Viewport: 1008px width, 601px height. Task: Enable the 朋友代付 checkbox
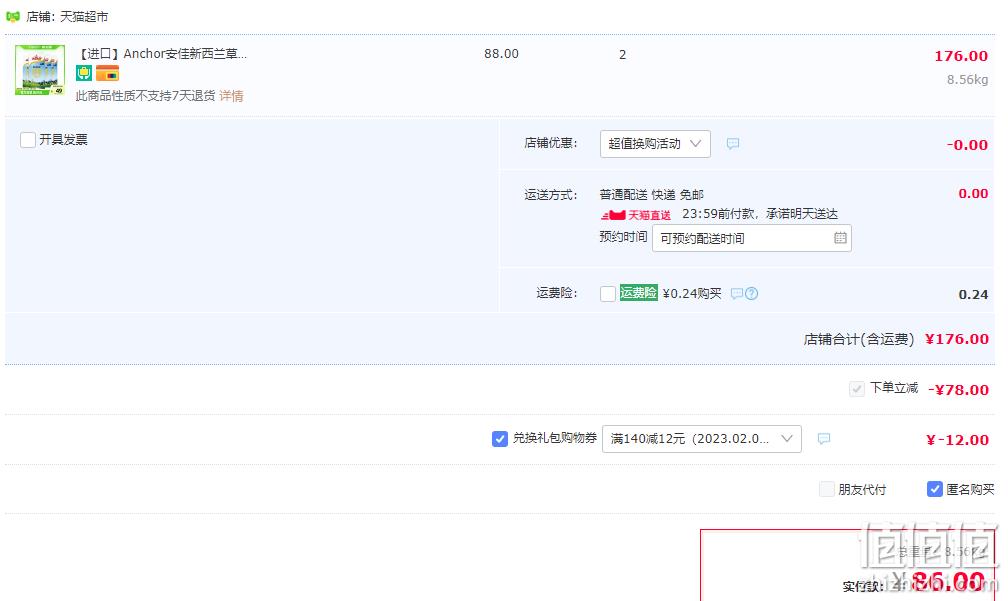(x=827, y=489)
